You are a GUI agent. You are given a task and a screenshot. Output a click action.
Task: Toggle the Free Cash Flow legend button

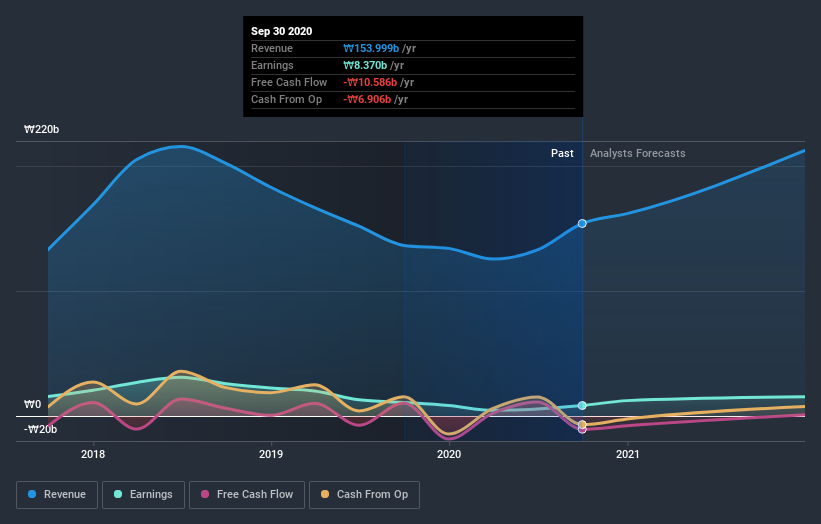[x=247, y=495]
